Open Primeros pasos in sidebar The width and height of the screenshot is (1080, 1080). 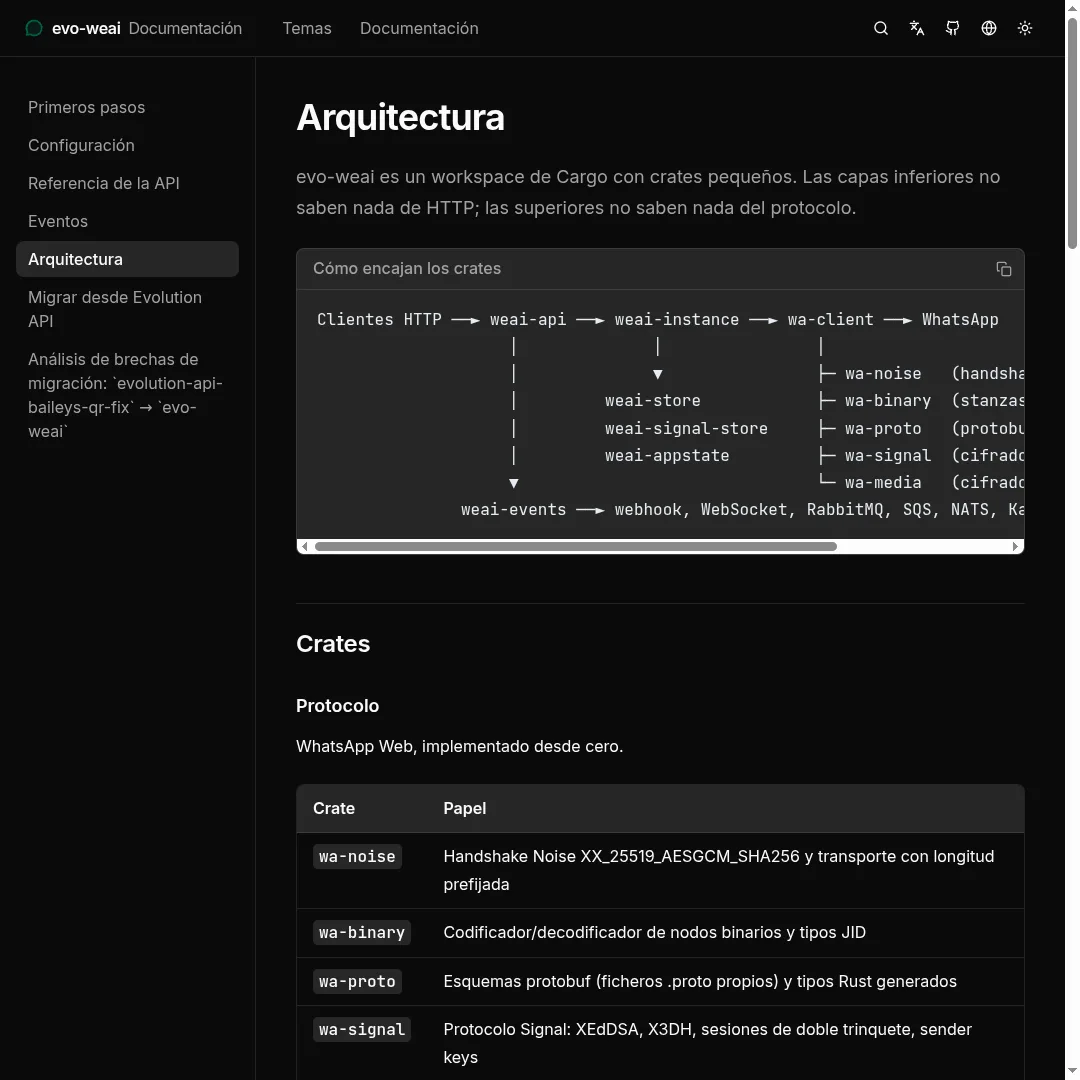point(127,107)
